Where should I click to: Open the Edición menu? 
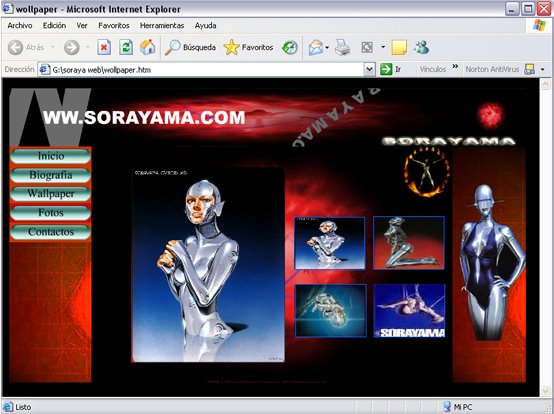(54, 25)
